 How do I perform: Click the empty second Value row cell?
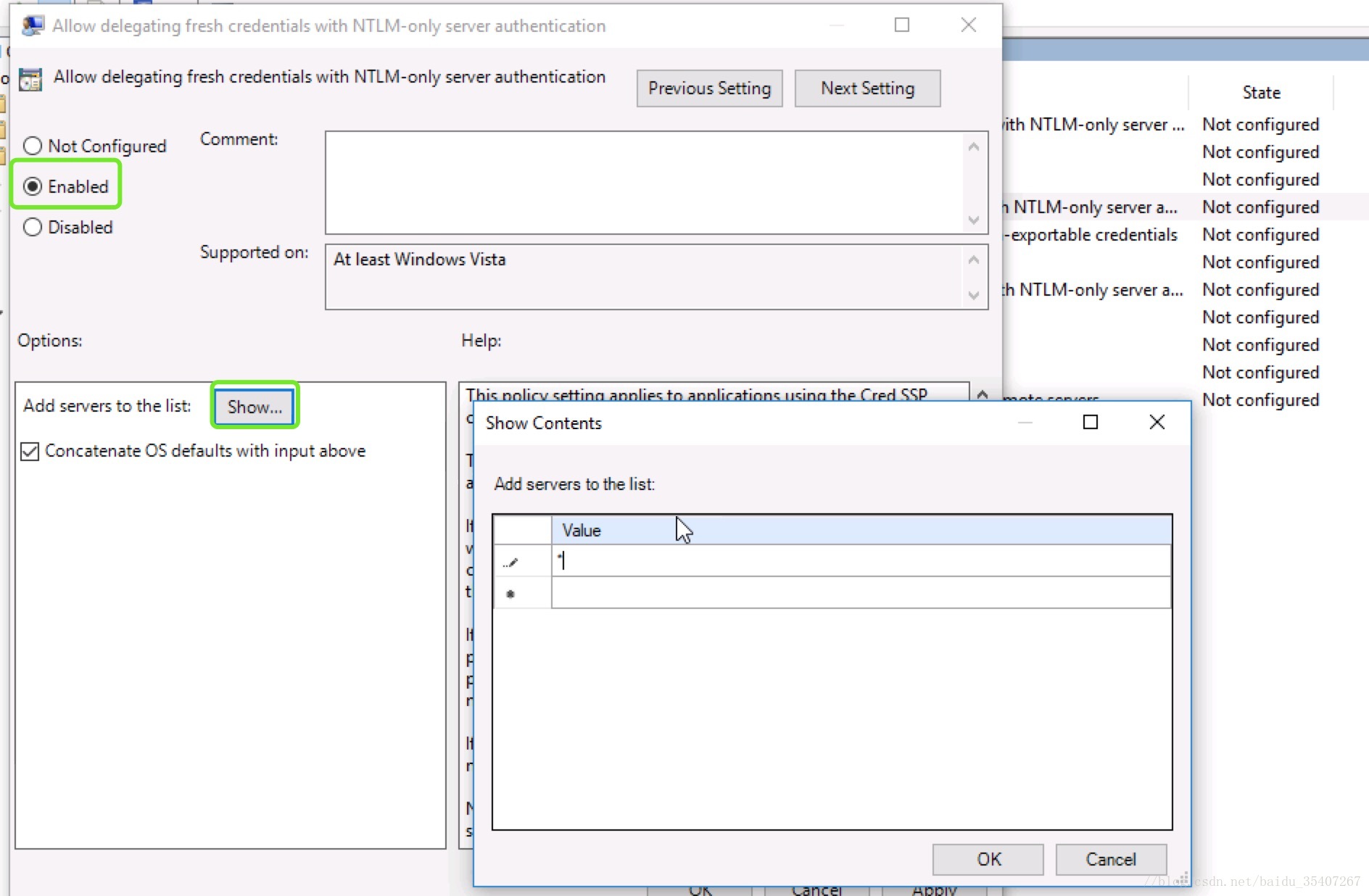[x=861, y=592]
